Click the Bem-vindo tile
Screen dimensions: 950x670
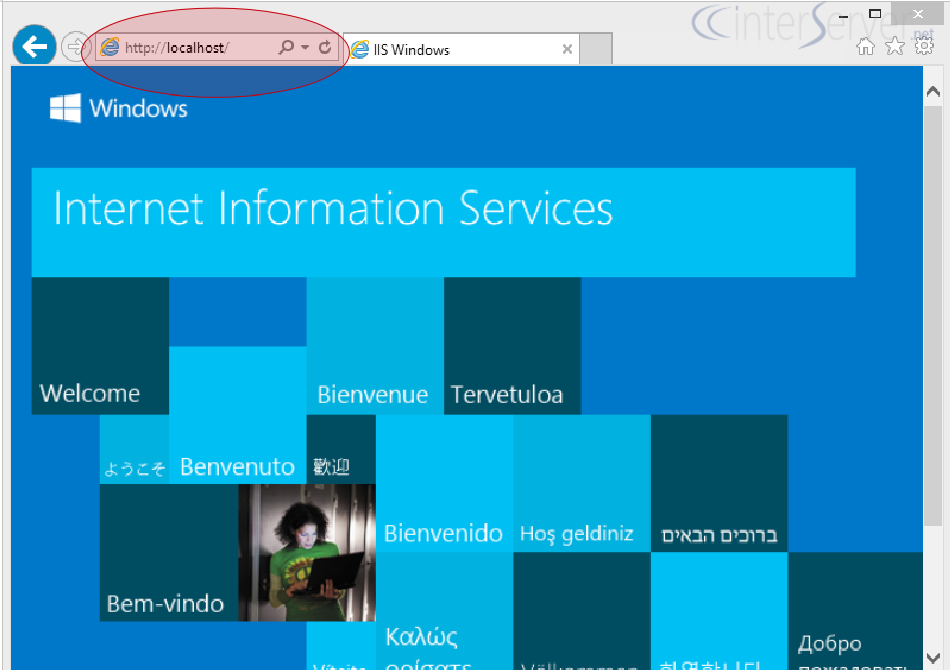point(169,552)
